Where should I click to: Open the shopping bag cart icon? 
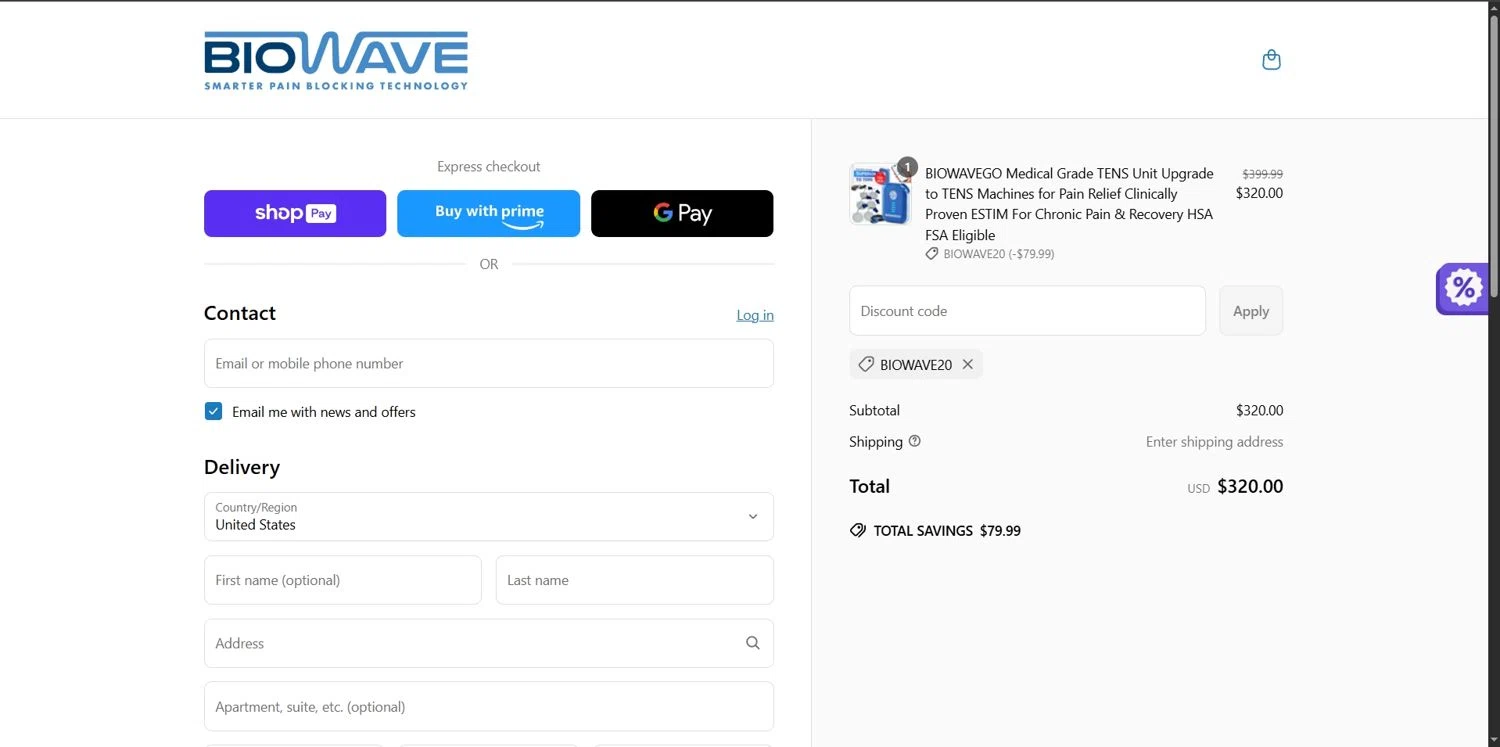(x=1271, y=60)
